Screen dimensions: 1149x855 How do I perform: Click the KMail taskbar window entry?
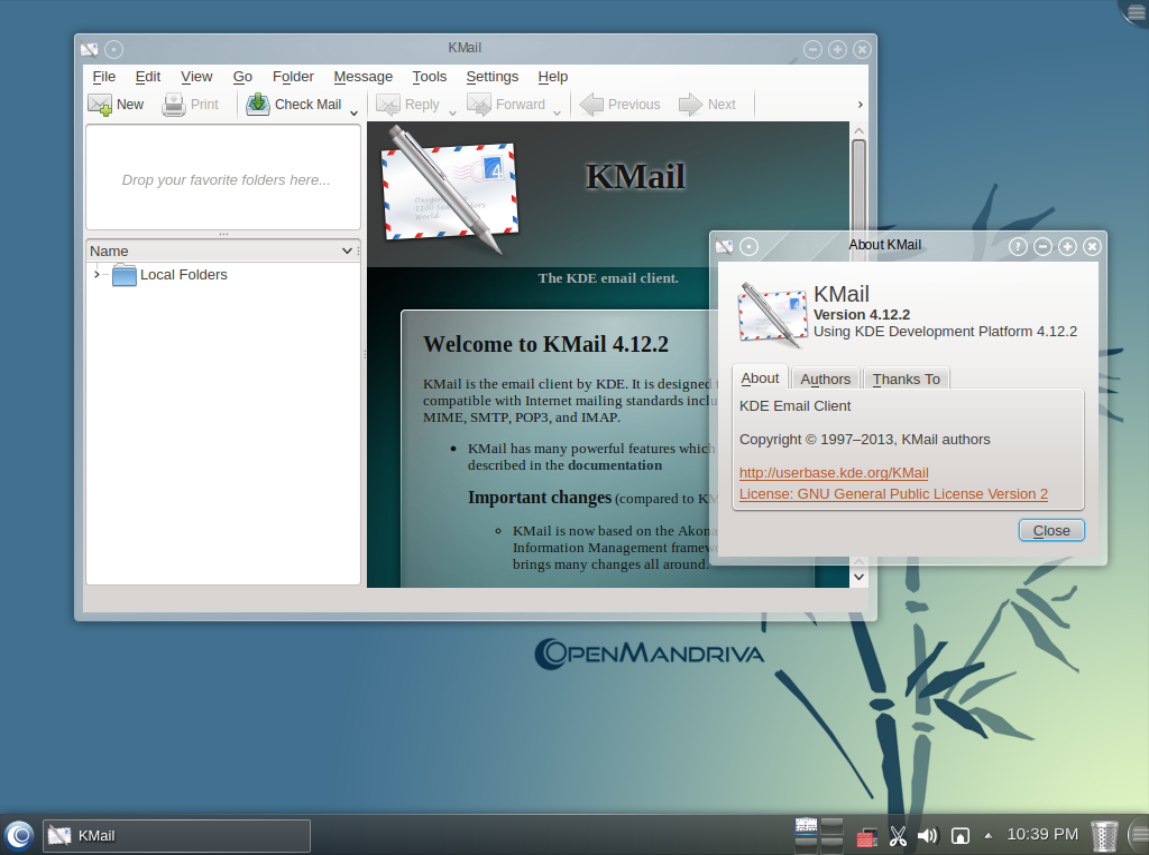177,836
